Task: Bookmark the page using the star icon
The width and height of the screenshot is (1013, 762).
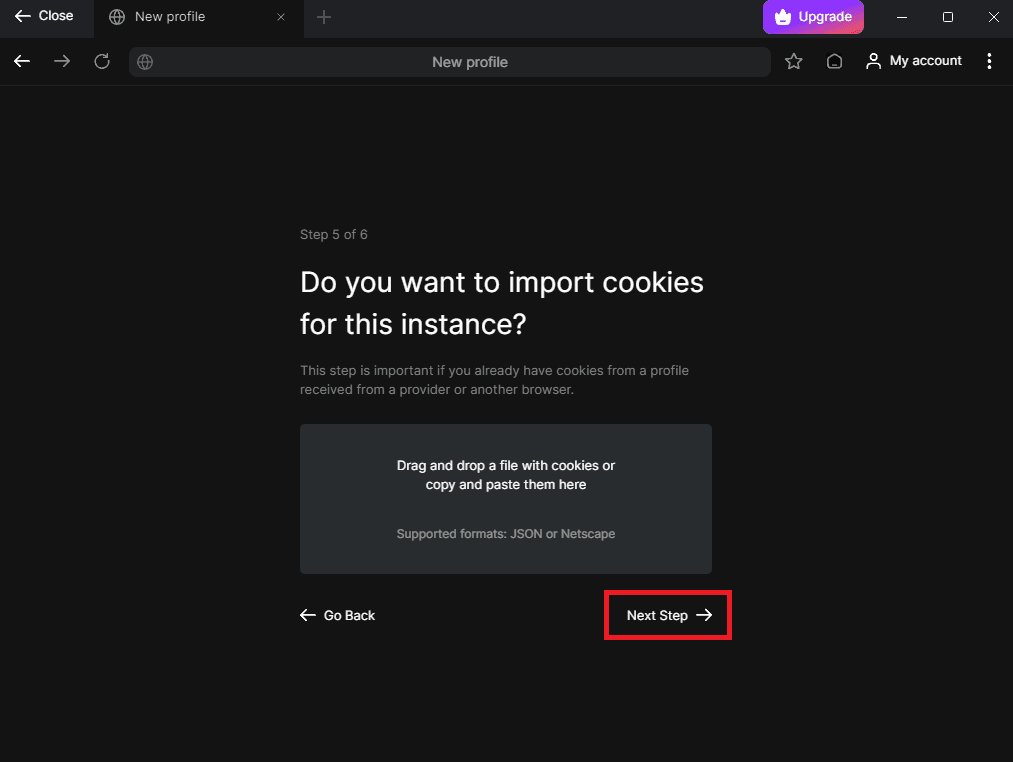Action: pos(793,61)
